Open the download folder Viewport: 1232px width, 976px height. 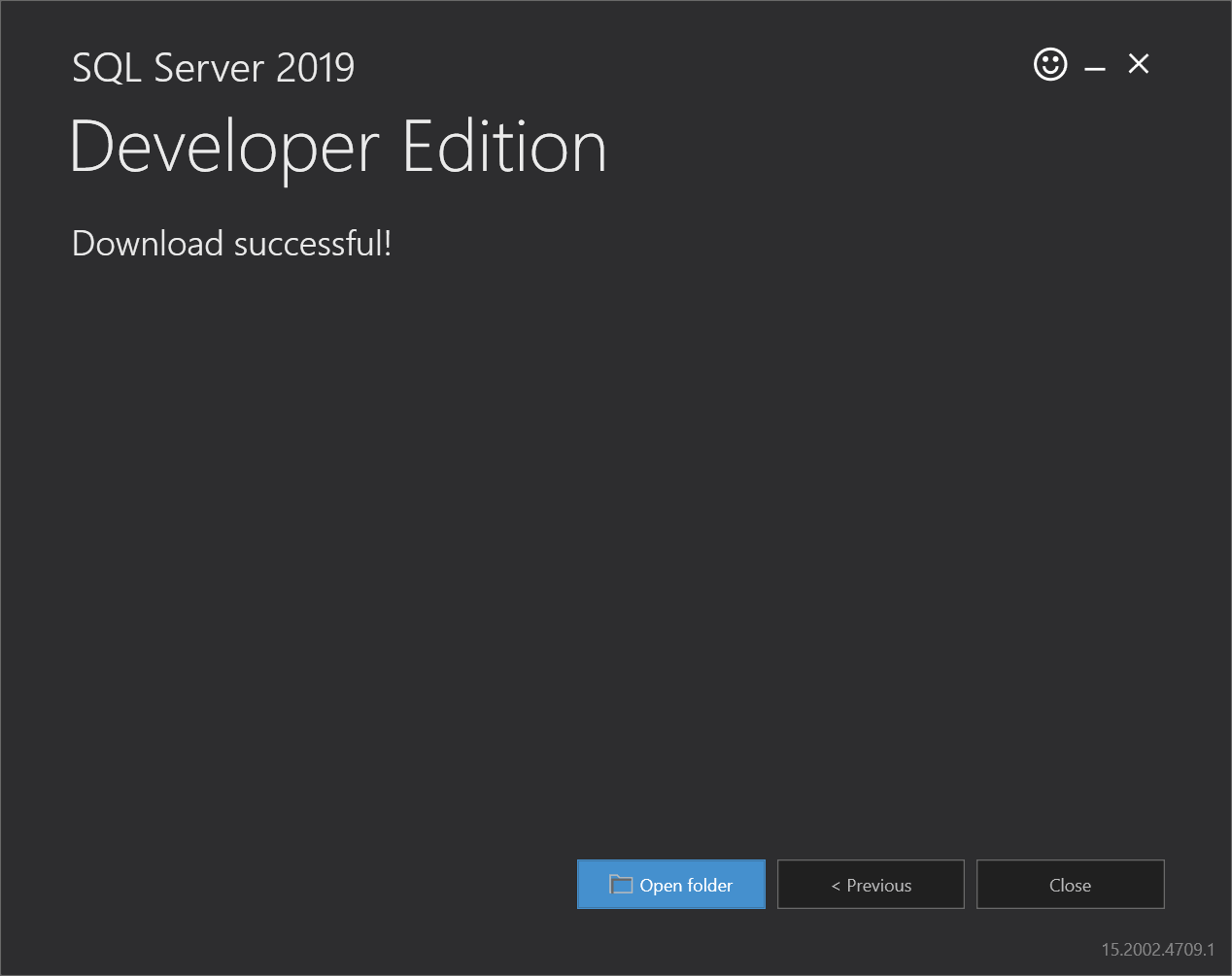(671, 885)
